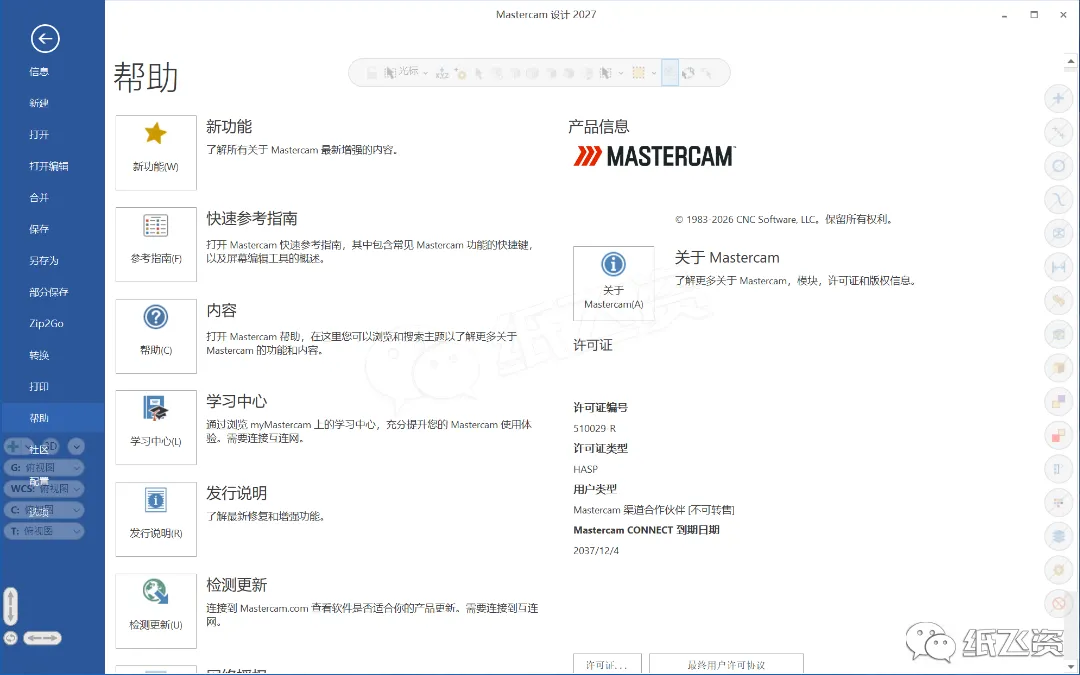Click the 关于 Mastercam heading text

click(x=727, y=258)
